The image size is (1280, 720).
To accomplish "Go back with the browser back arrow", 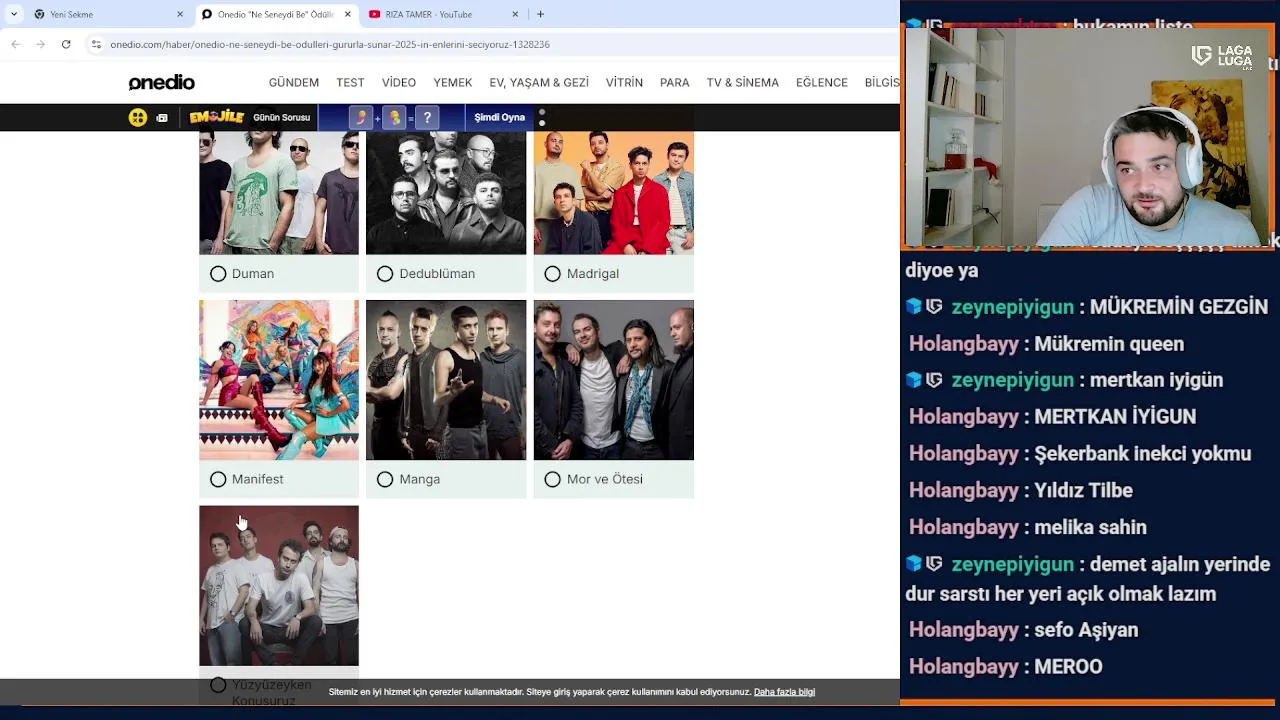I will 15,44.
